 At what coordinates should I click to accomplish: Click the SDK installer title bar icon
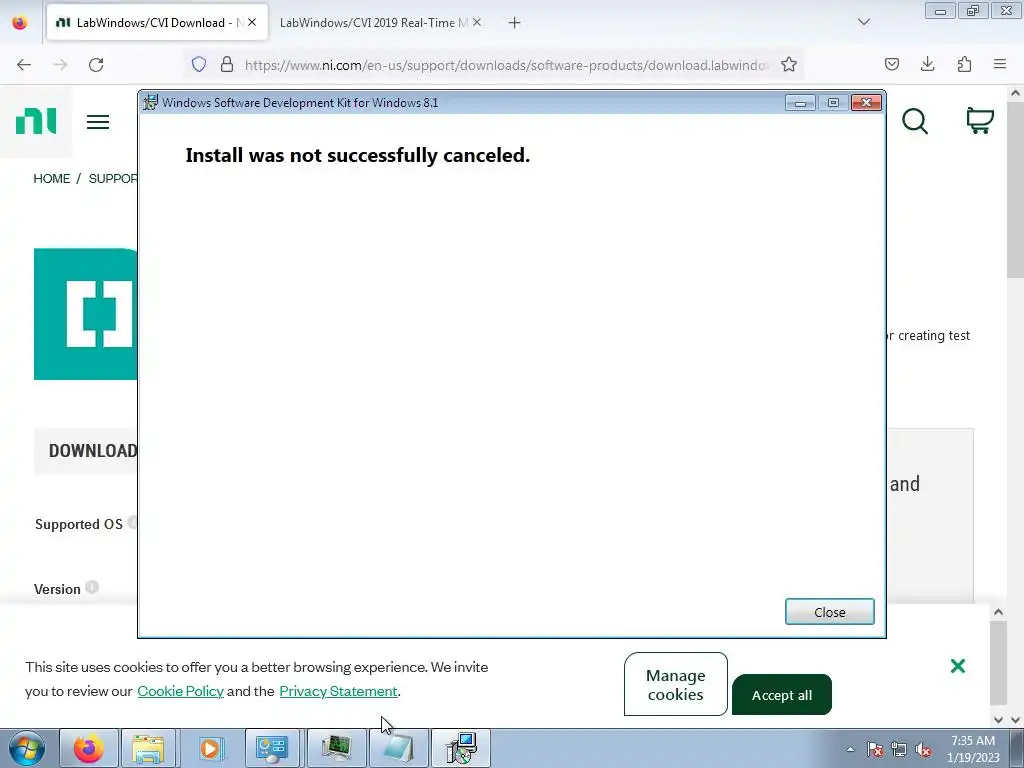tap(151, 103)
